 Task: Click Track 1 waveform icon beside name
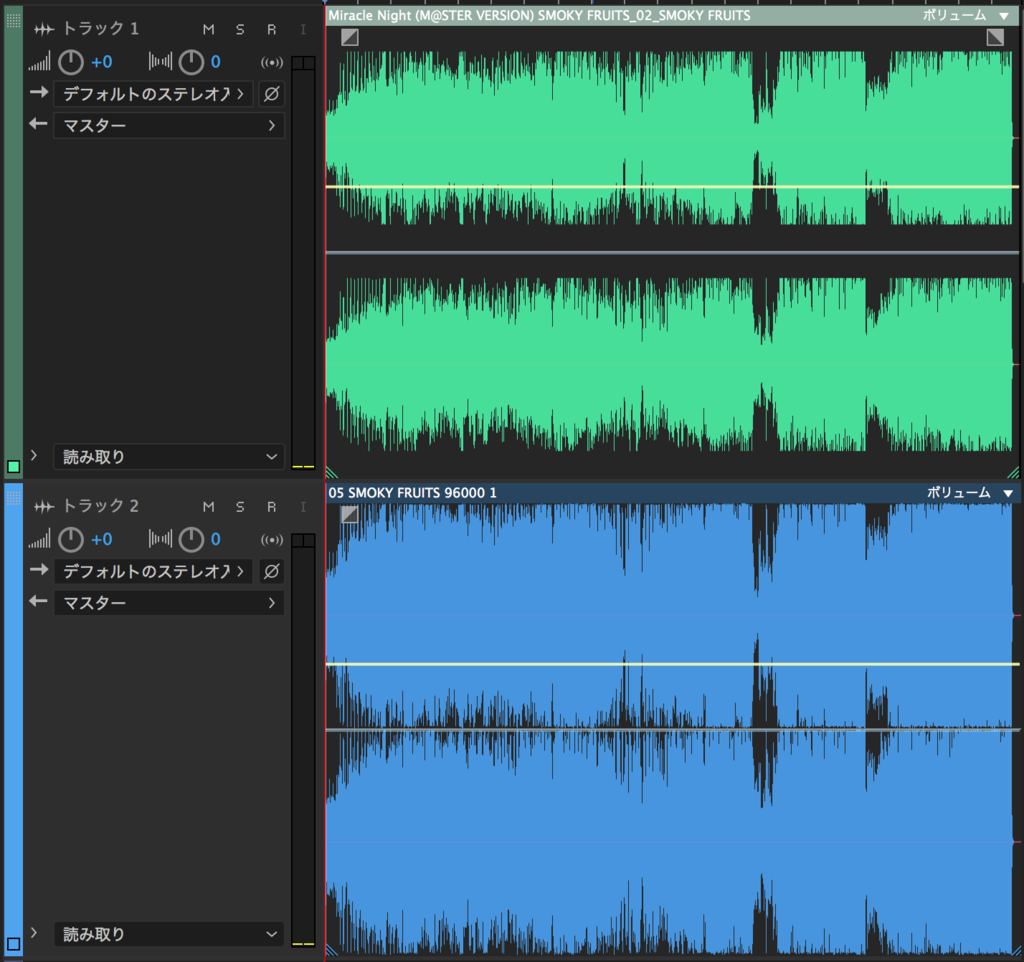[44, 29]
